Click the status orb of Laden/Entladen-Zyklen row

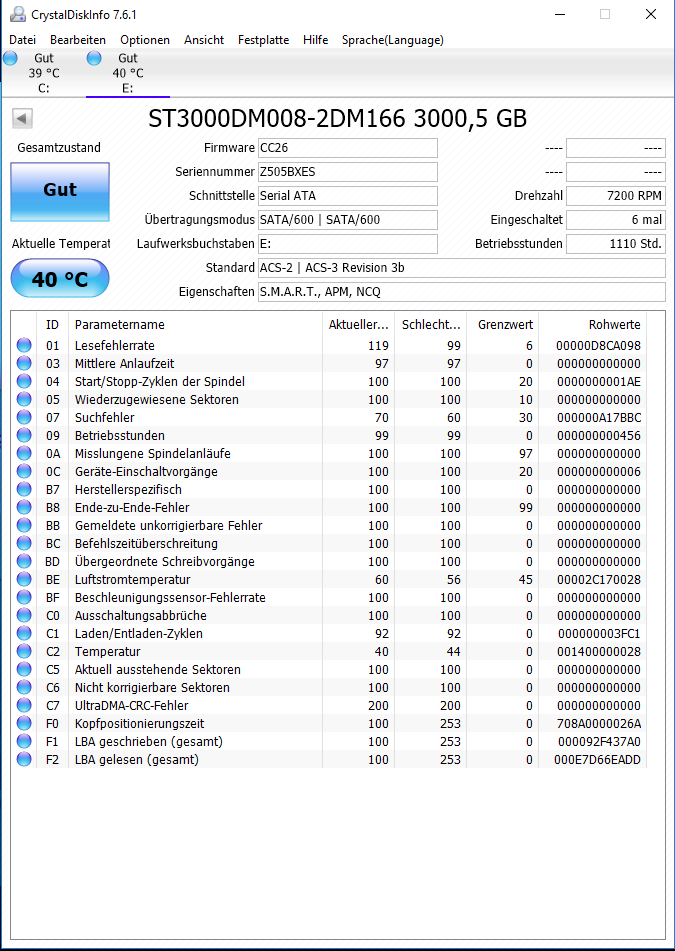[24, 633]
